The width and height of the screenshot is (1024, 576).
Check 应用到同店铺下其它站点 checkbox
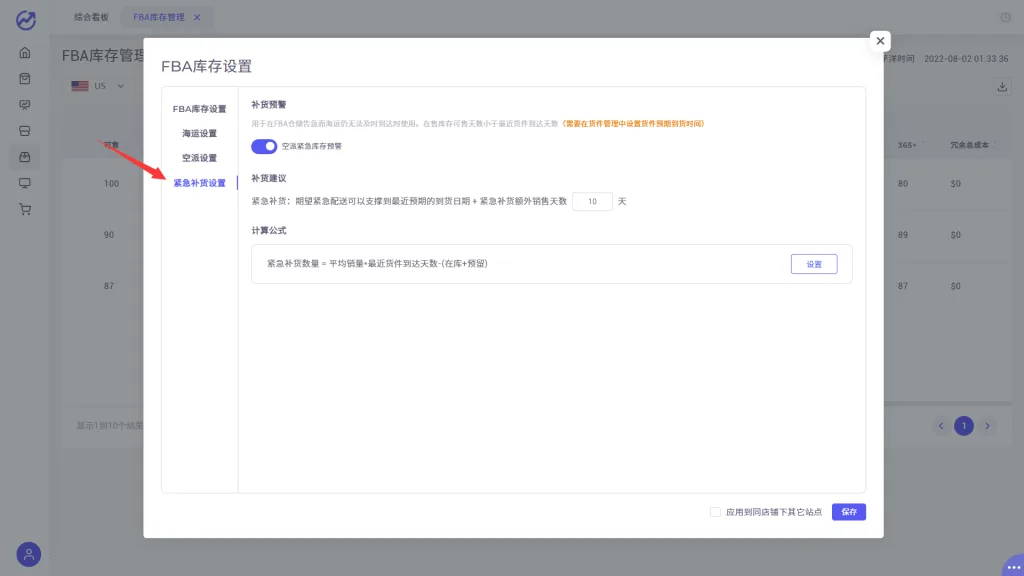[715, 512]
